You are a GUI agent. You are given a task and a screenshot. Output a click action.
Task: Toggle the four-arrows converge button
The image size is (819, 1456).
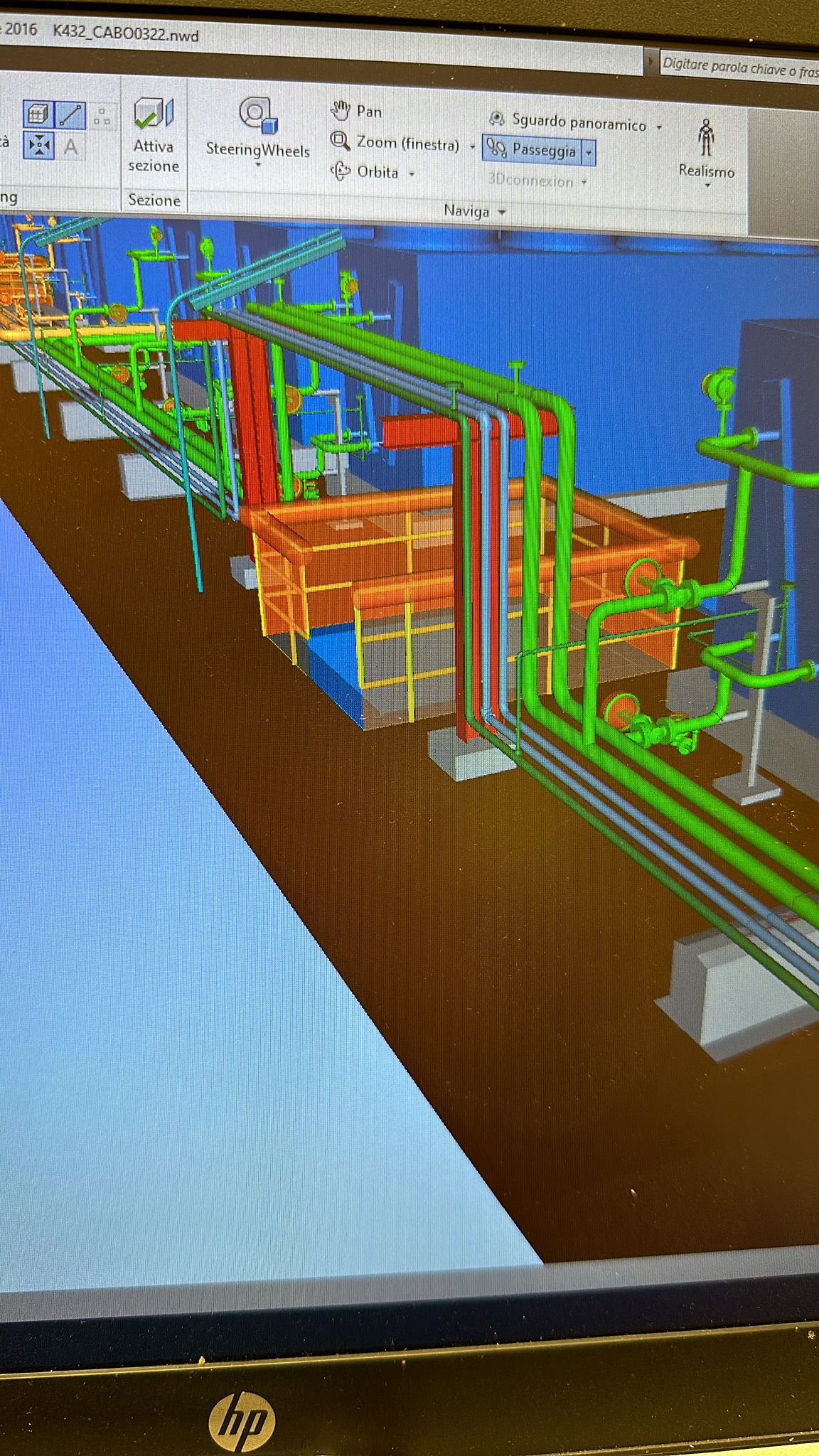click(38, 146)
